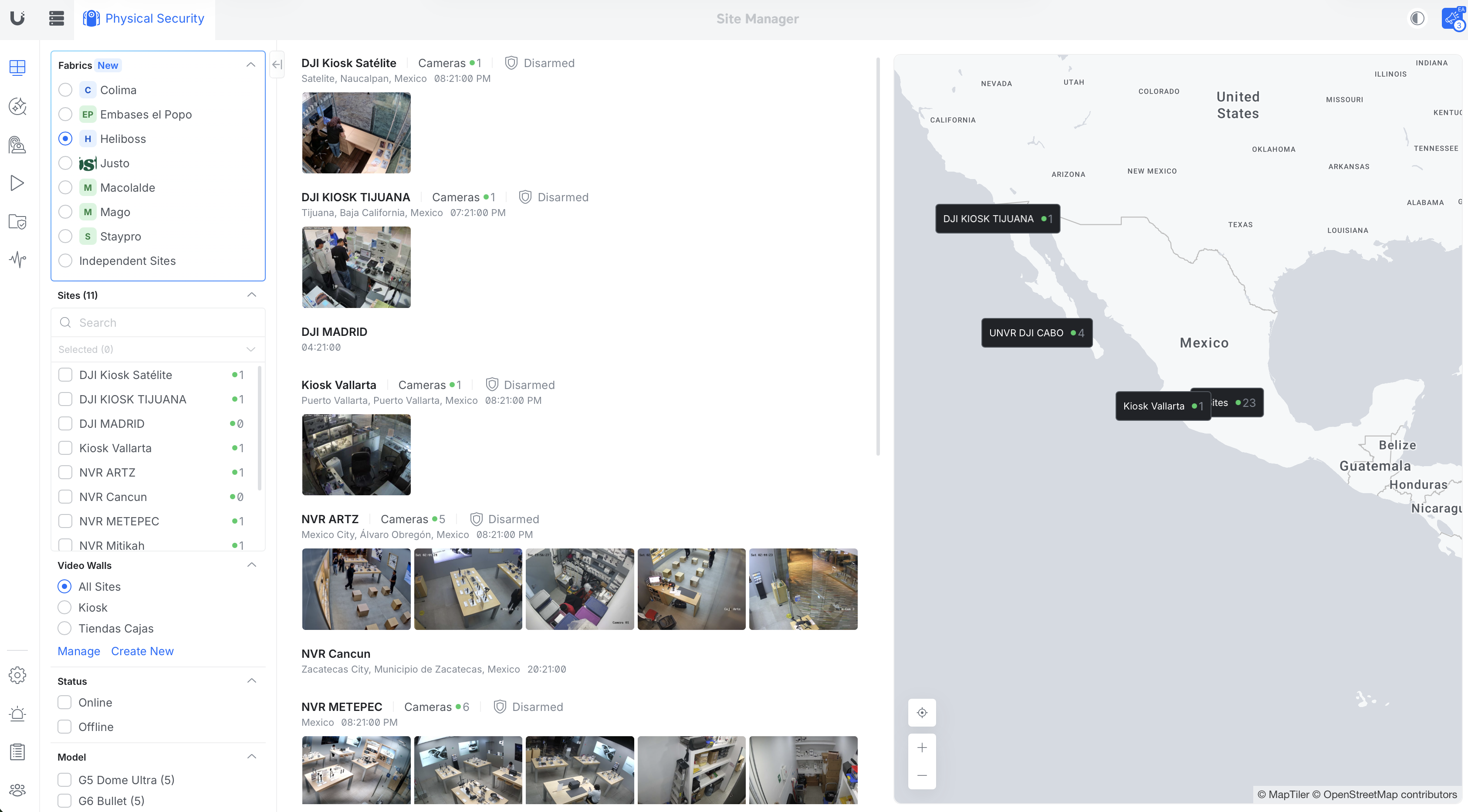Enable the Online status filter

[x=64, y=703]
